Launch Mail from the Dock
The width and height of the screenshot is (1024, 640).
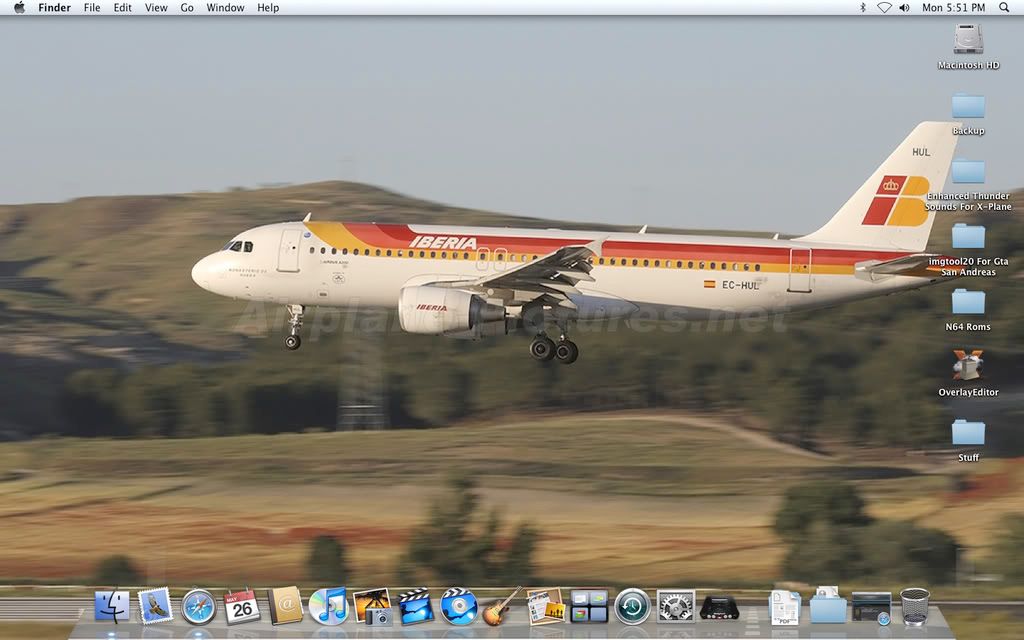pyautogui.click(x=155, y=606)
